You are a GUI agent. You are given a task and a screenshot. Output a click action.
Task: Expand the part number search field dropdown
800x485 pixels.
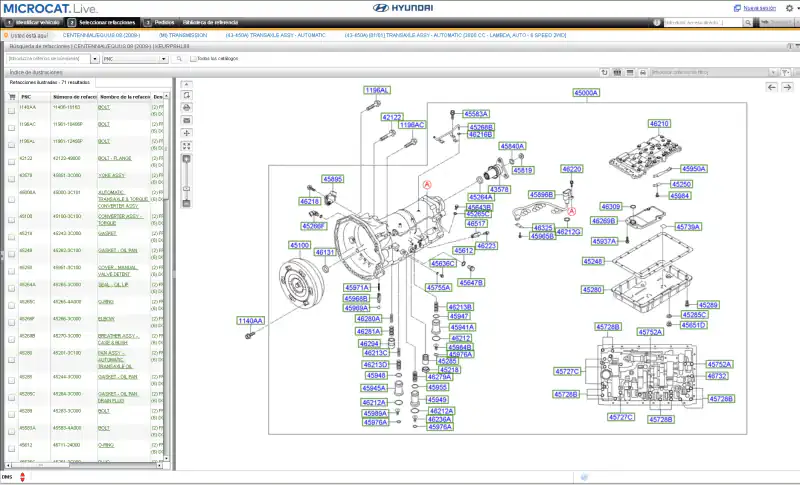tap(94, 59)
